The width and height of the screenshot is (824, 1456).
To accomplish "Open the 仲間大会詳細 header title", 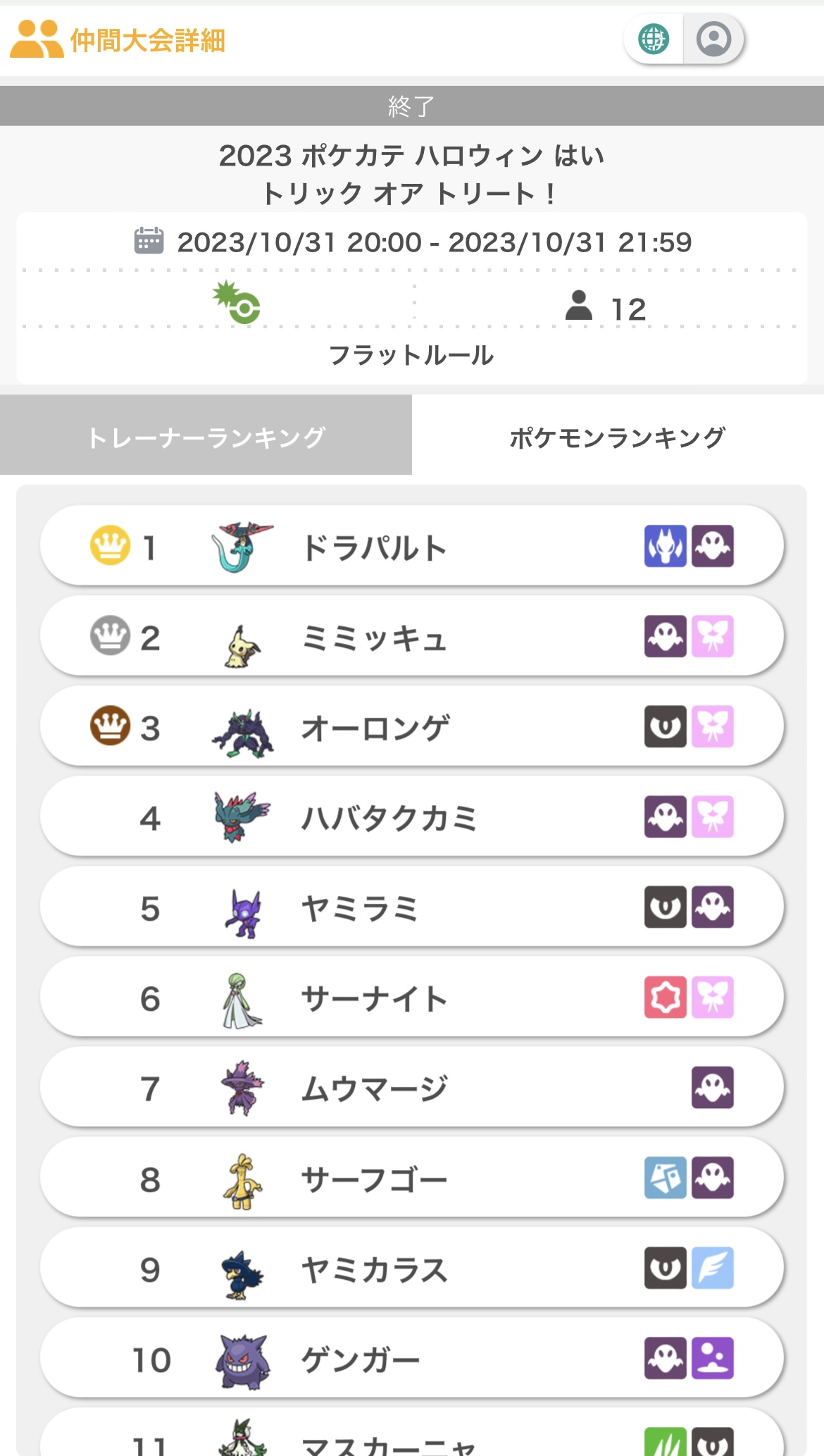I will (148, 41).
